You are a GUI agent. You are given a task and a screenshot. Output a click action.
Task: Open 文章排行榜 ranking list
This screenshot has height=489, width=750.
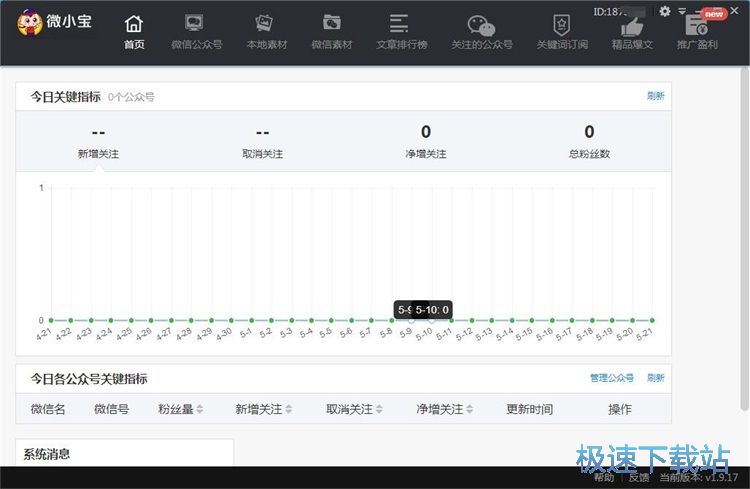point(401,33)
